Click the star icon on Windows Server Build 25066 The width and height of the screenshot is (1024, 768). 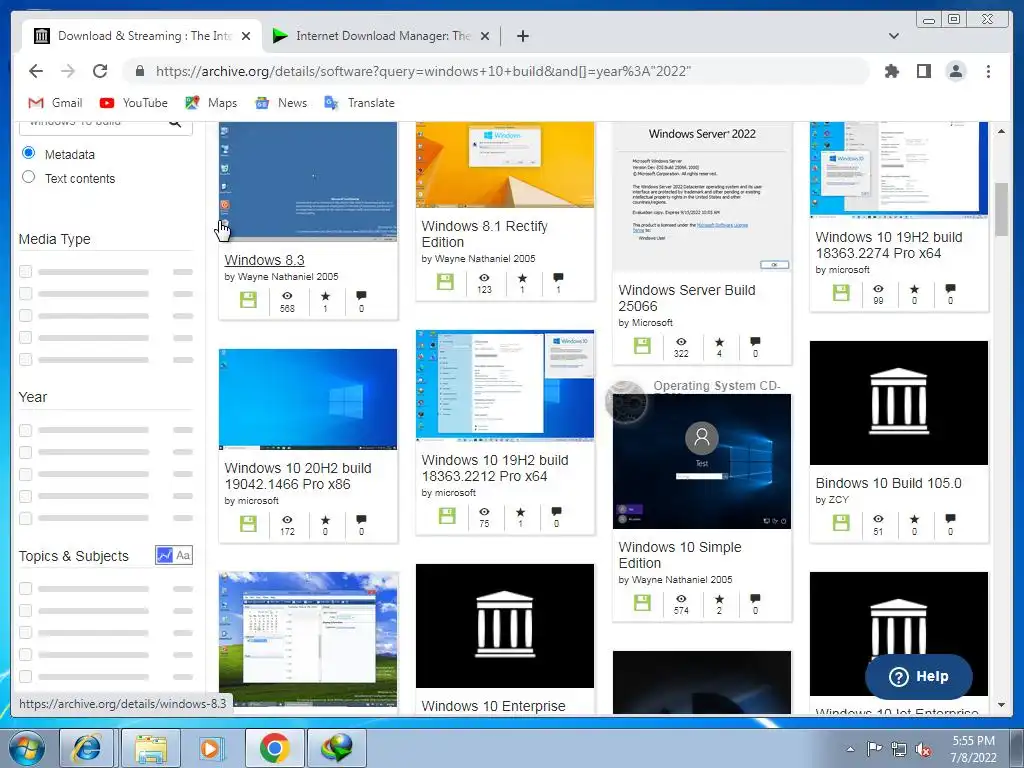pos(719,342)
